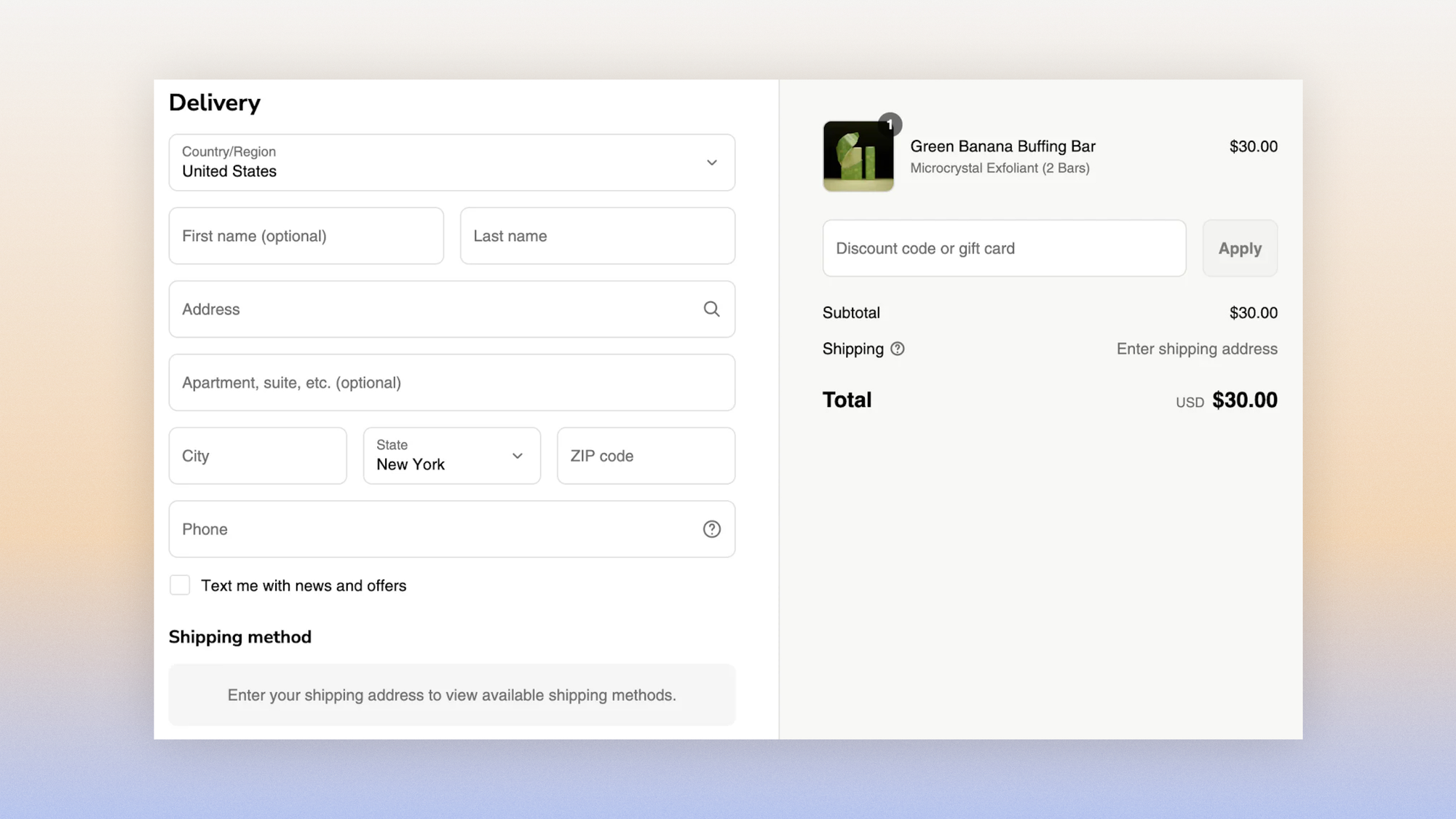Click the shipping methods notice message
Viewport: 1456px width, 819px height.
coord(452,695)
